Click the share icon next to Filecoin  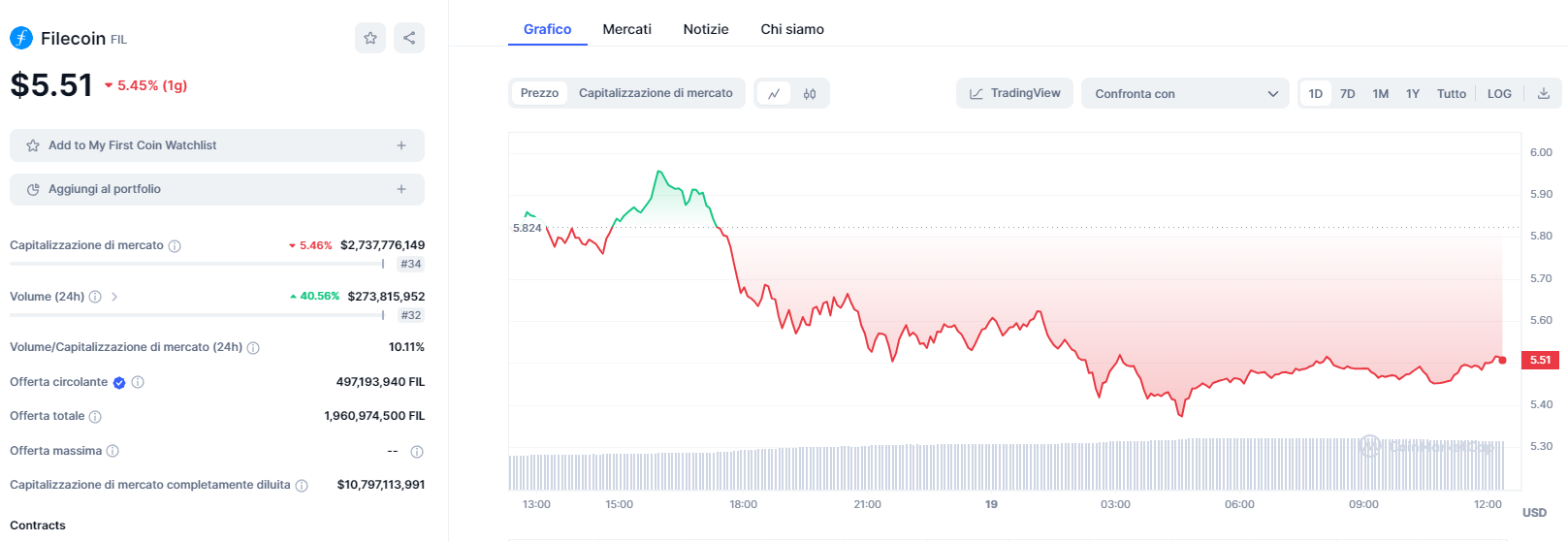[x=409, y=38]
